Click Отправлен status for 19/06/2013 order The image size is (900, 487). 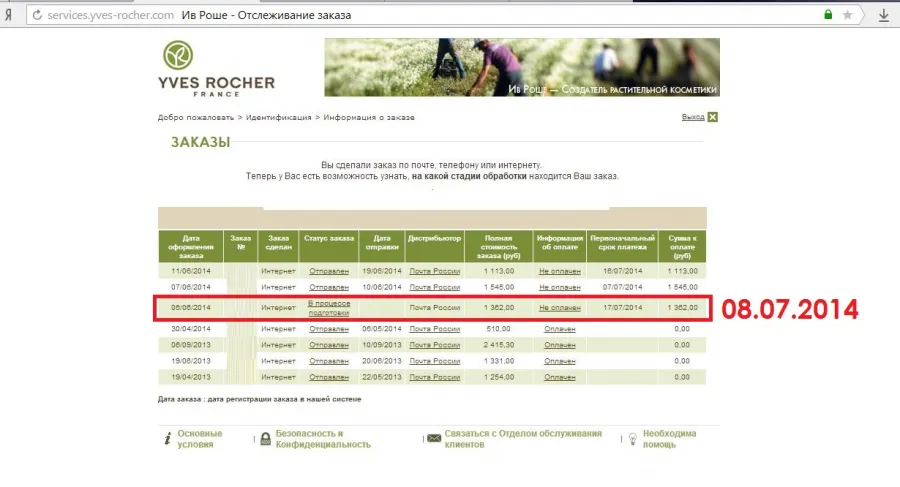pyautogui.click(x=329, y=361)
